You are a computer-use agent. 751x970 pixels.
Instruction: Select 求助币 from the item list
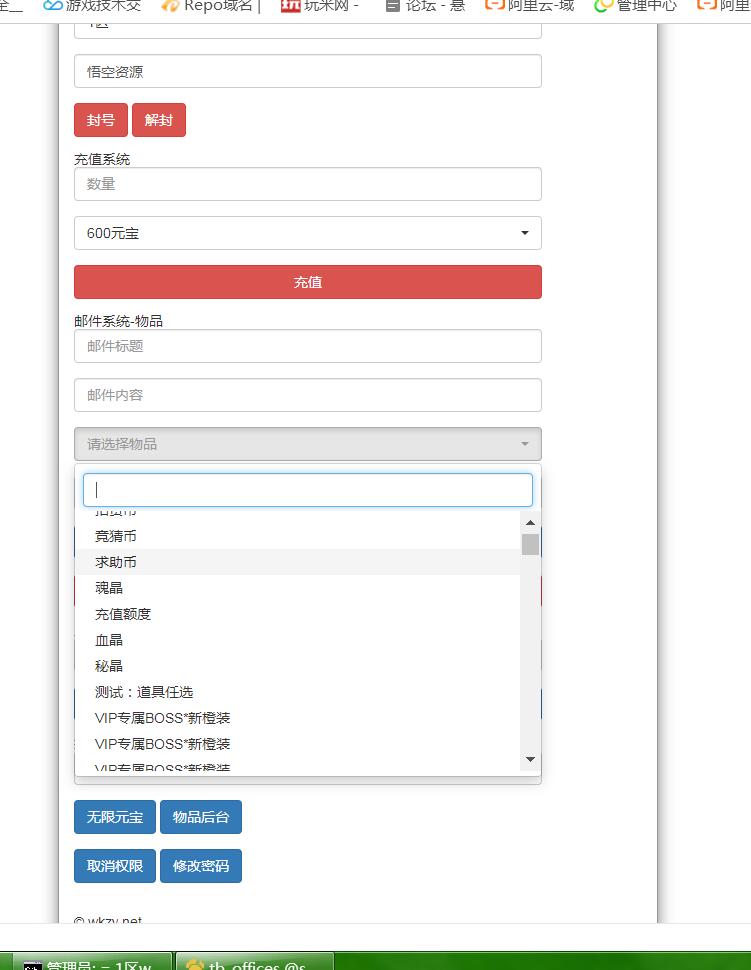tap(116, 562)
